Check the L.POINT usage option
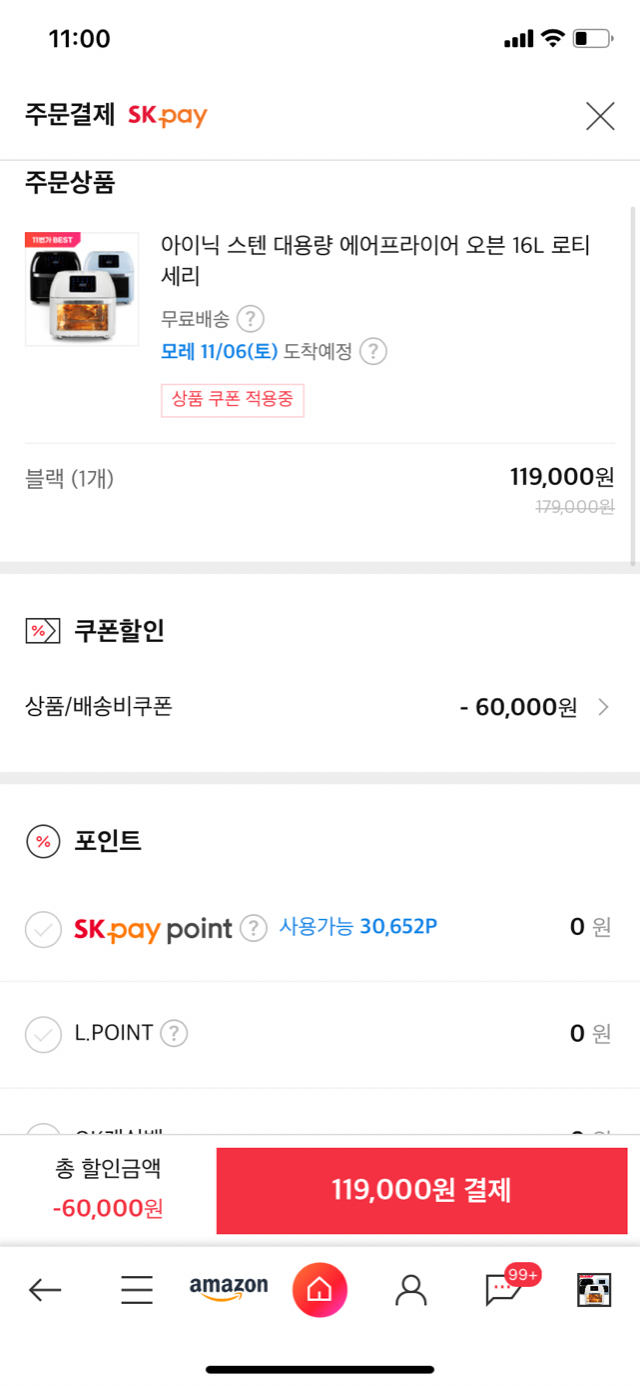 pos(43,1034)
